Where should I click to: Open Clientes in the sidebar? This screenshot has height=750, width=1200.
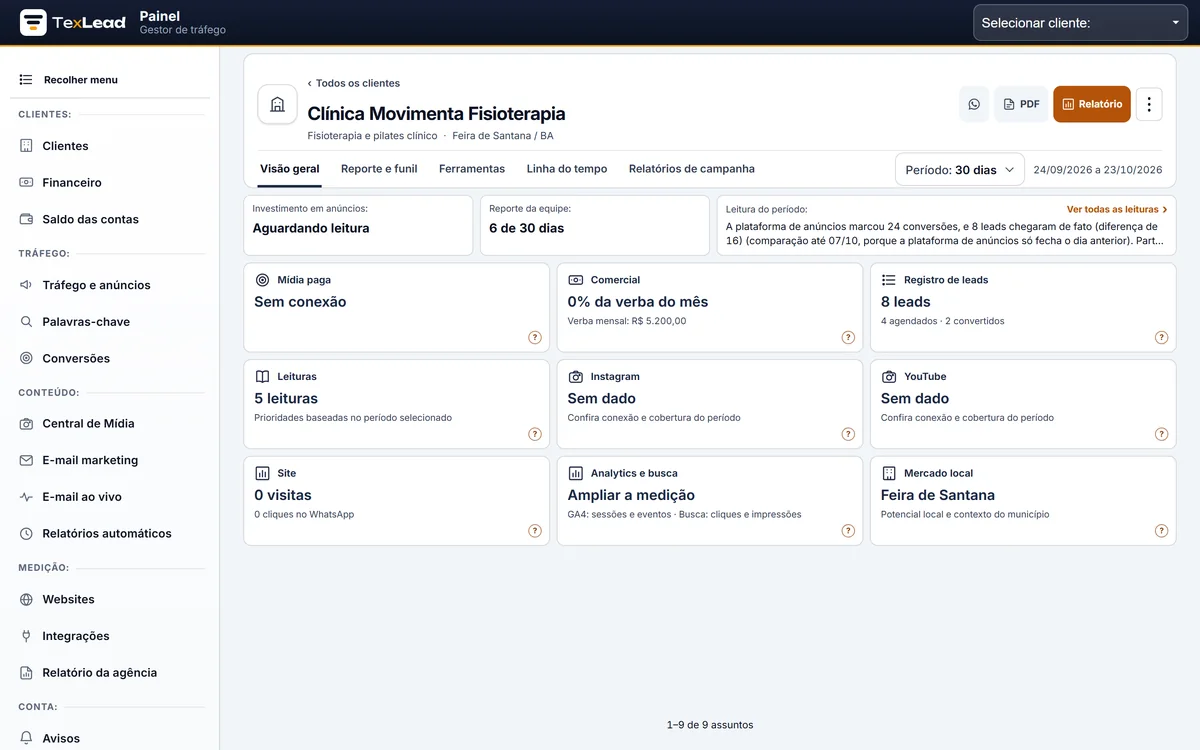coord(110,146)
